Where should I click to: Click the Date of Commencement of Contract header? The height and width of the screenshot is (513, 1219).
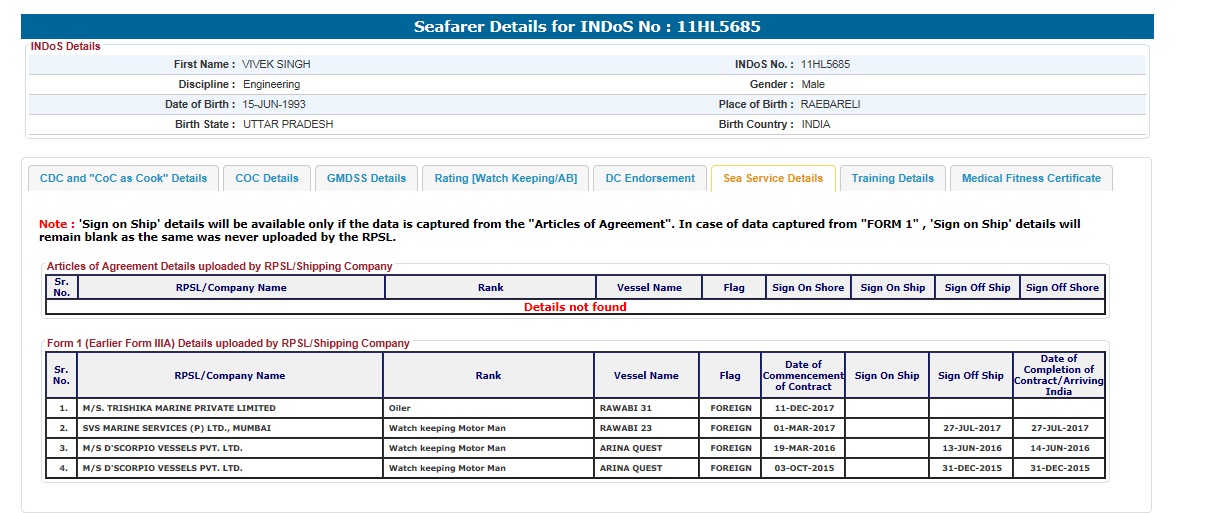(803, 376)
